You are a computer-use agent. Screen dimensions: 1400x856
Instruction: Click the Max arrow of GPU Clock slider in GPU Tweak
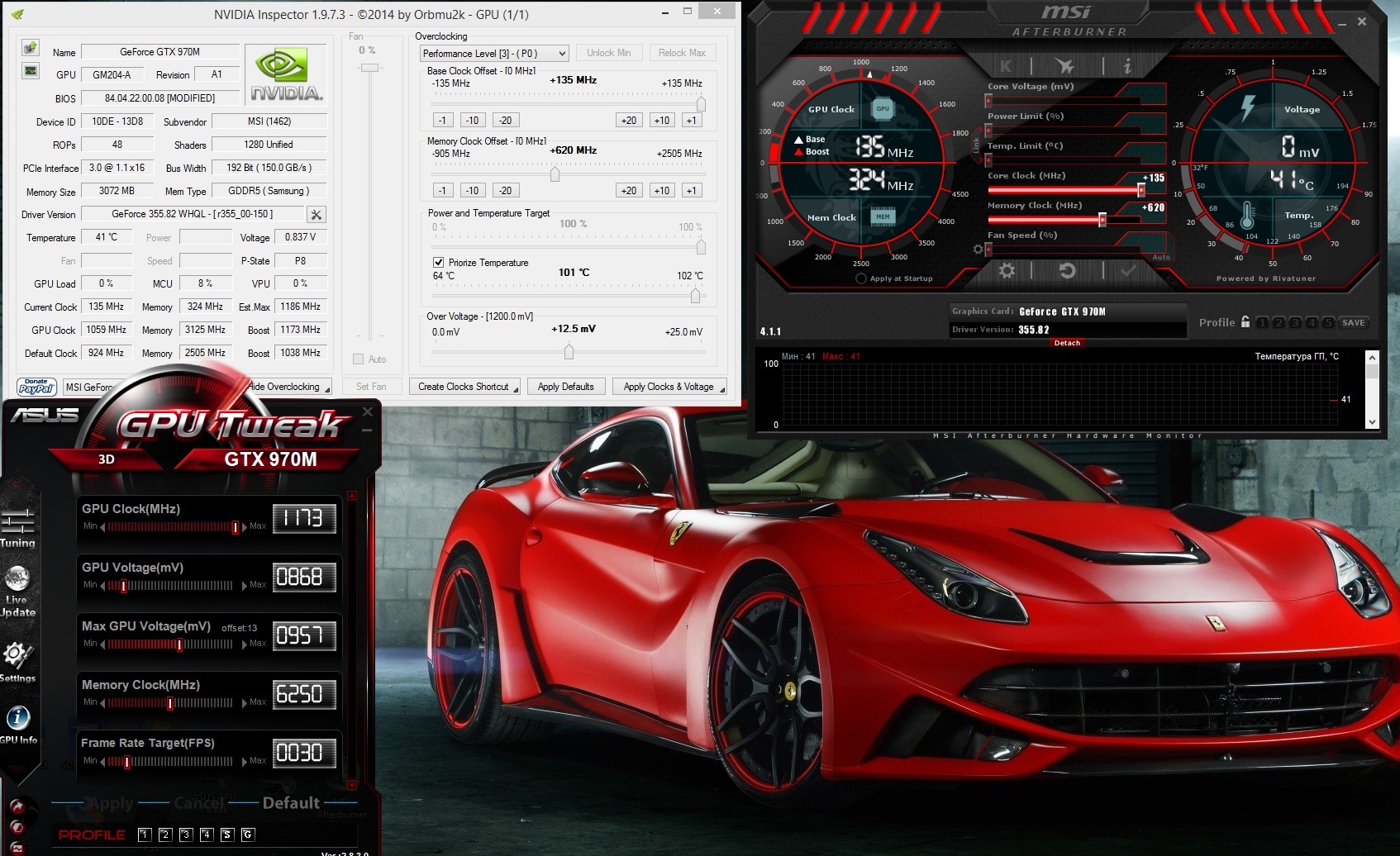[245, 526]
